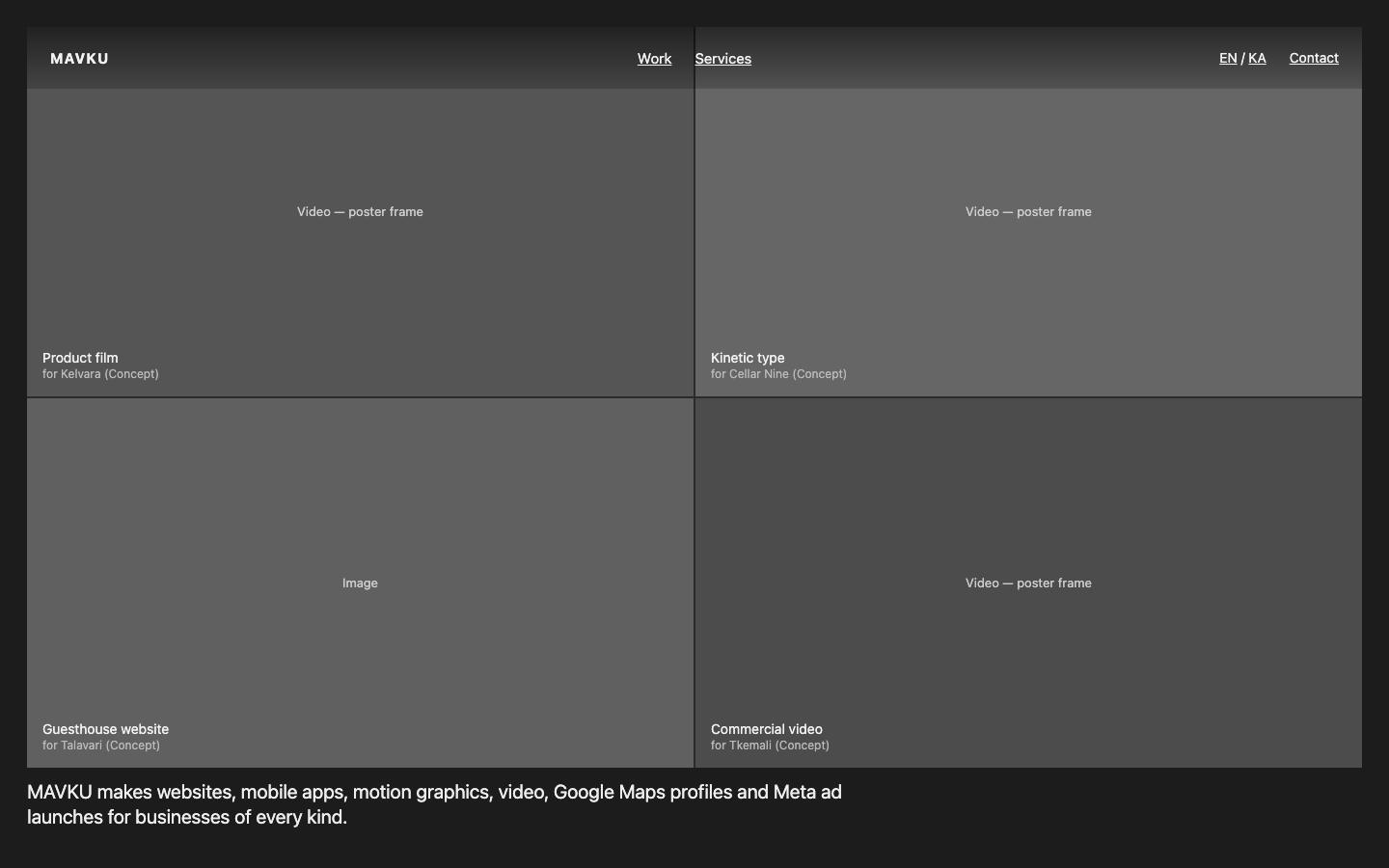
Task: Open the Product film for Kelvara video tile
Action: pyautogui.click(x=360, y=211)
